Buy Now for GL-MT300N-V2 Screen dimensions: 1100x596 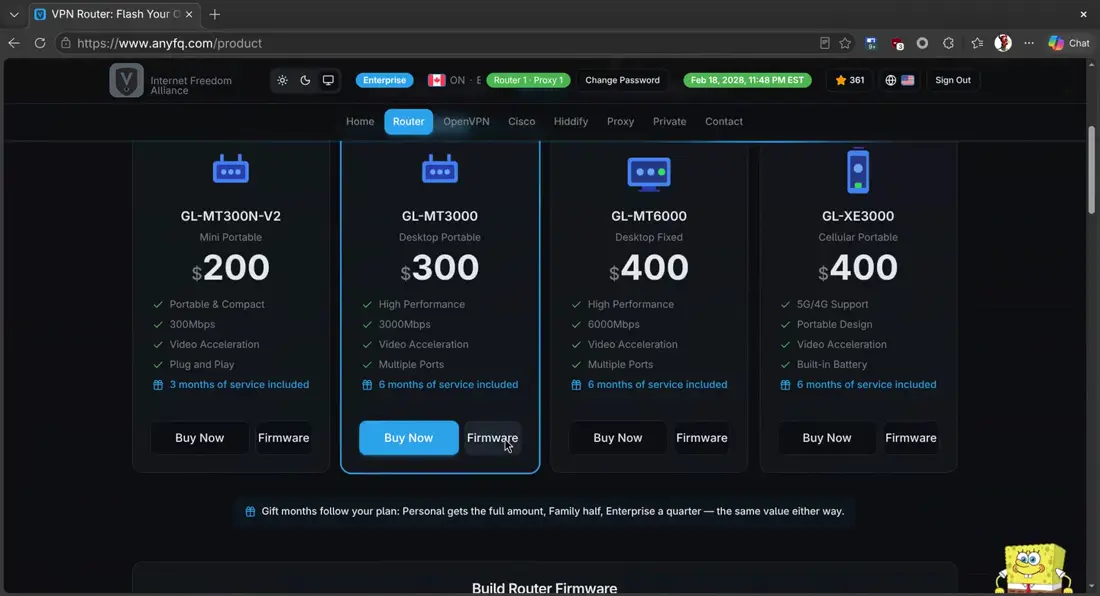199,438
